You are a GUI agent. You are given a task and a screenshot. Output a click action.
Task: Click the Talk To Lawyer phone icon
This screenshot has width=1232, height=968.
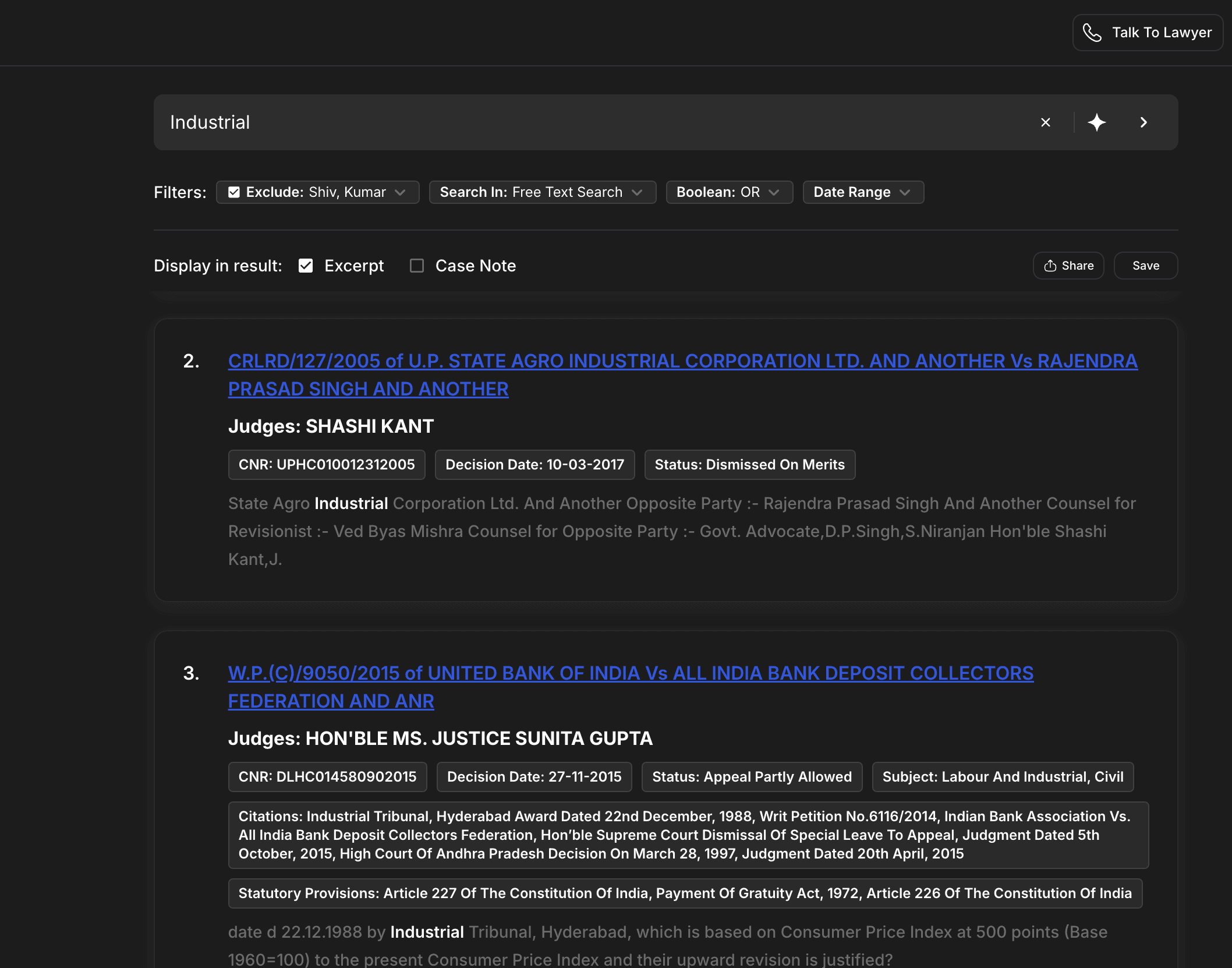click(x=1092, y=33)
